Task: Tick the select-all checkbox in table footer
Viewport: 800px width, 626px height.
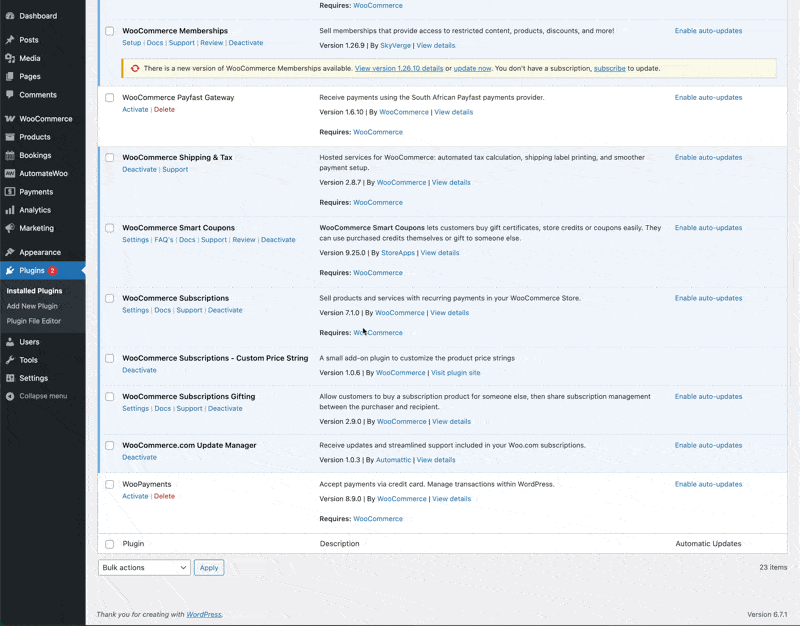Action: (110, 544)
